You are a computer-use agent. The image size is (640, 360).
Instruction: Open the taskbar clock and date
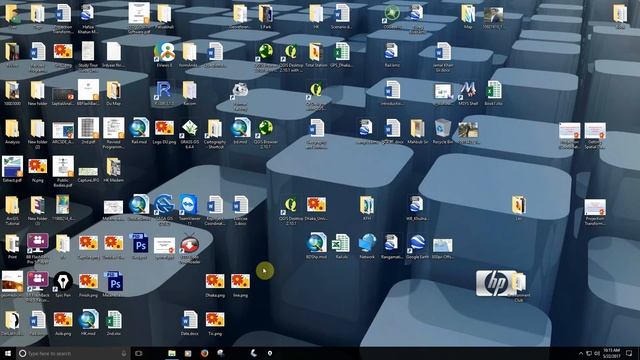click(611, 353)
